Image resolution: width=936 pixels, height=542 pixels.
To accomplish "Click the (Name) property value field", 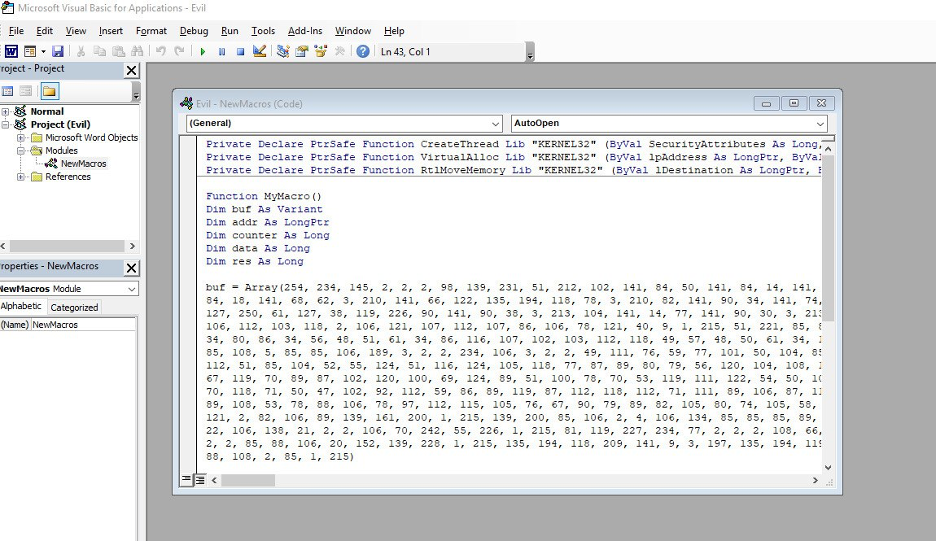I will tap(83, 325).
